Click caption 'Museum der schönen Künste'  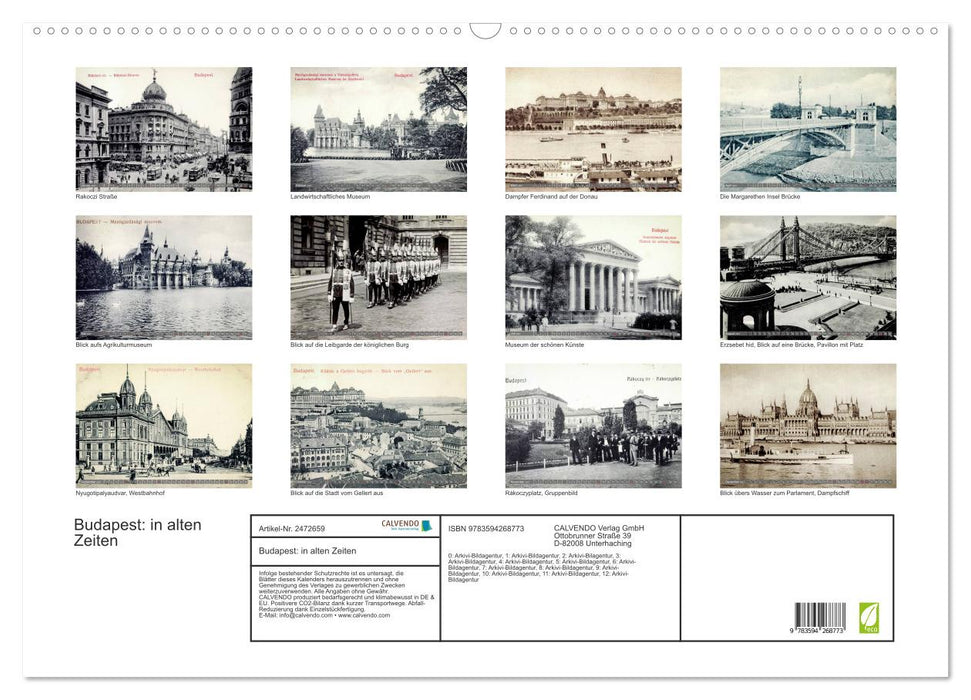(x=544, y=344)
